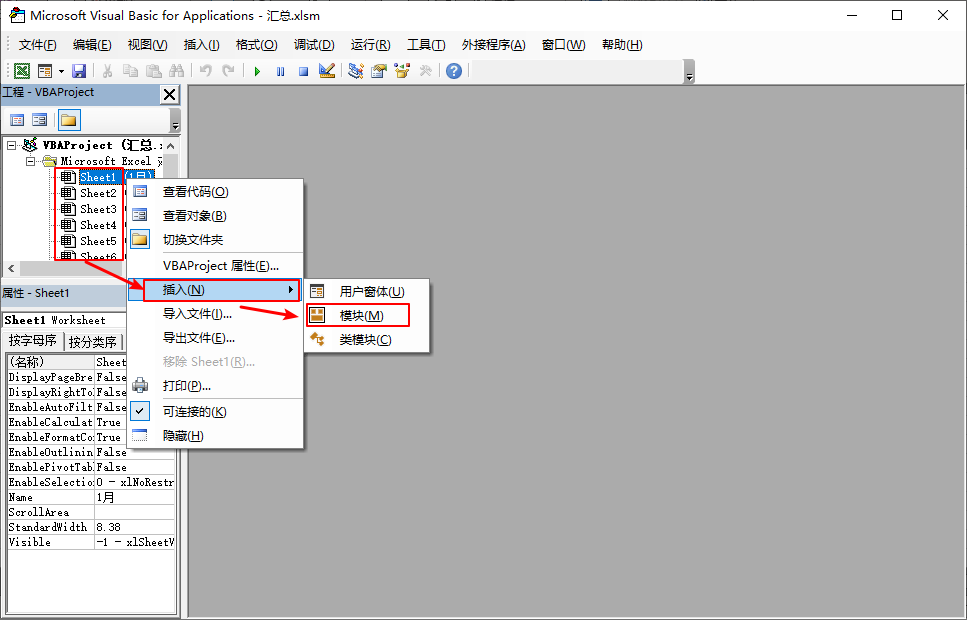This screenshot has width=967, height=620.
Task: Open Help with the blue question mark icon
Action: pos(454,71)
